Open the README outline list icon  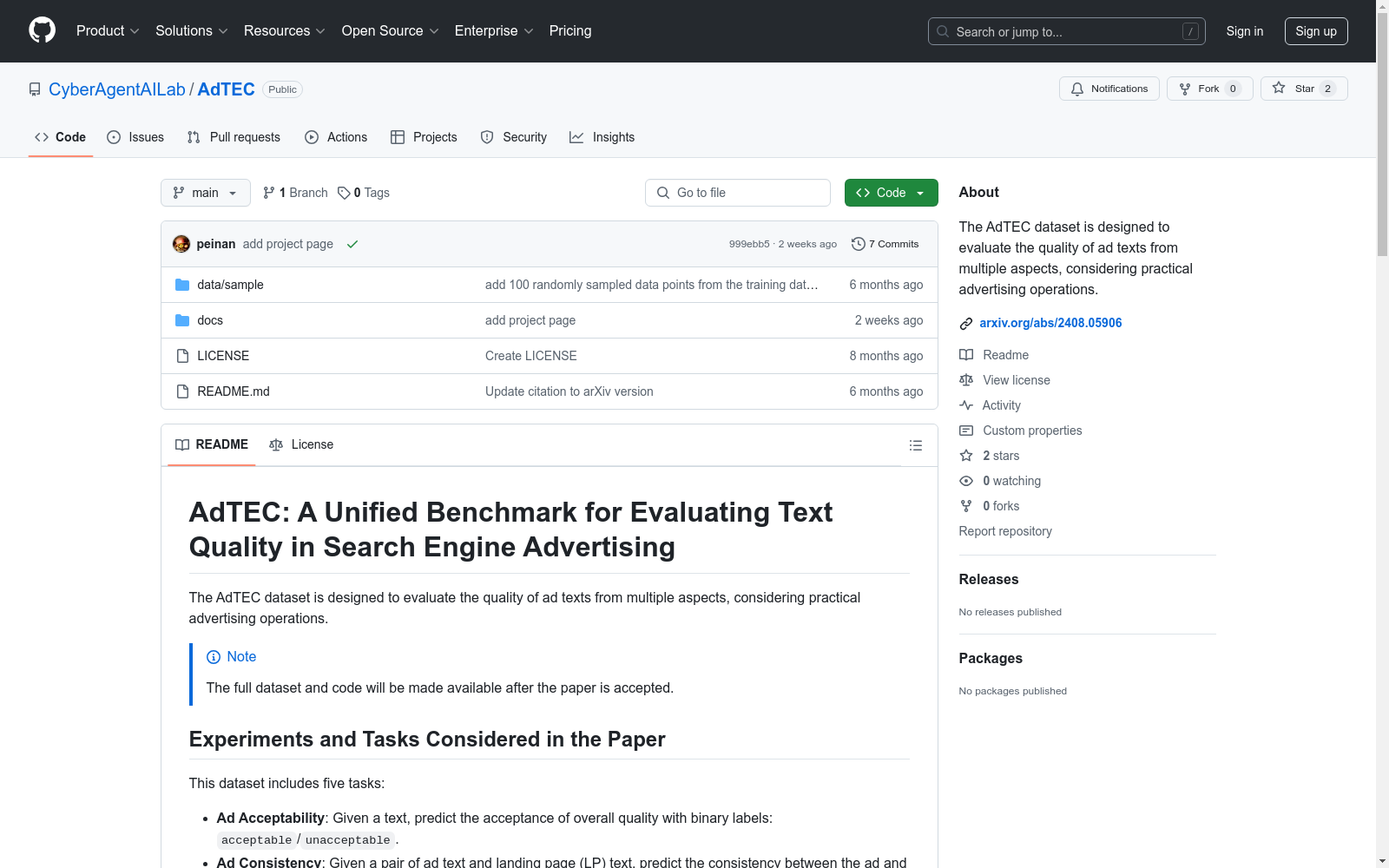(x=915, y=445)
